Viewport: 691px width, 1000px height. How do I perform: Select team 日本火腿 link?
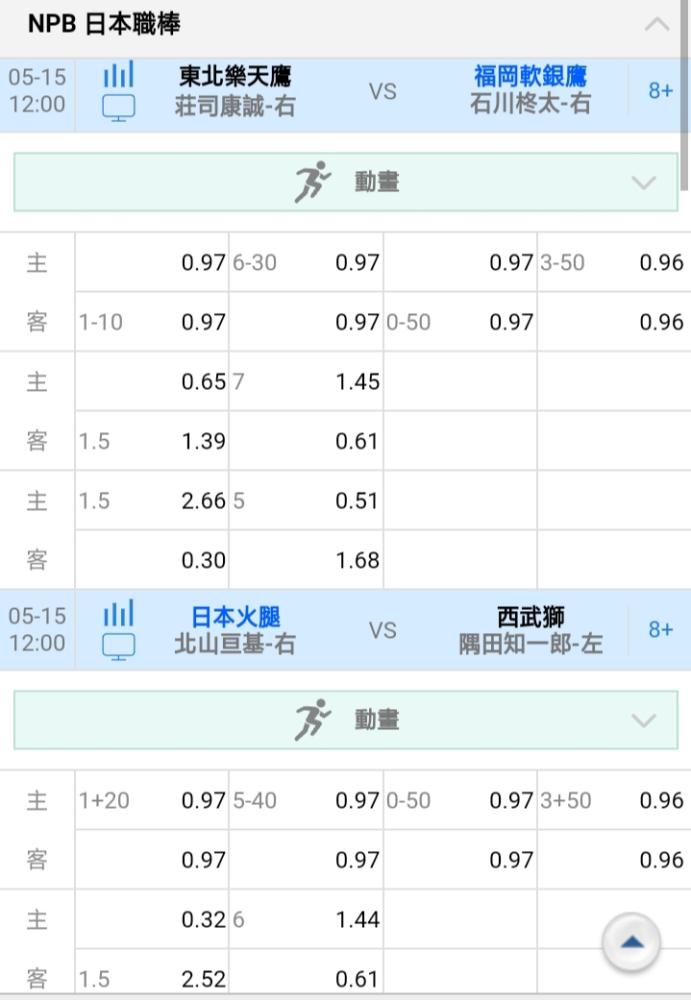pyautogui.click(x=235, y=616)
